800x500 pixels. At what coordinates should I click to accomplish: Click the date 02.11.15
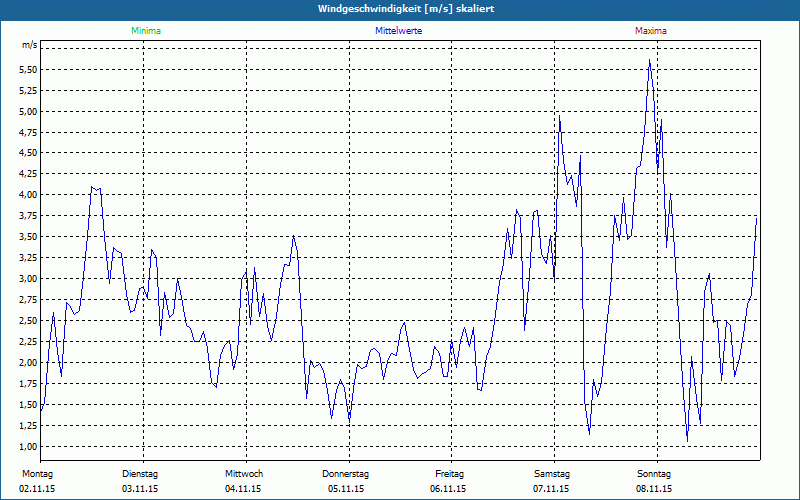[x=37, y=489]
